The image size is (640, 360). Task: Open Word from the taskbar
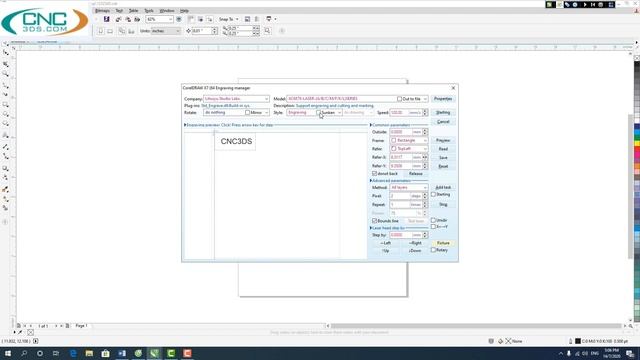coord(122,353)
